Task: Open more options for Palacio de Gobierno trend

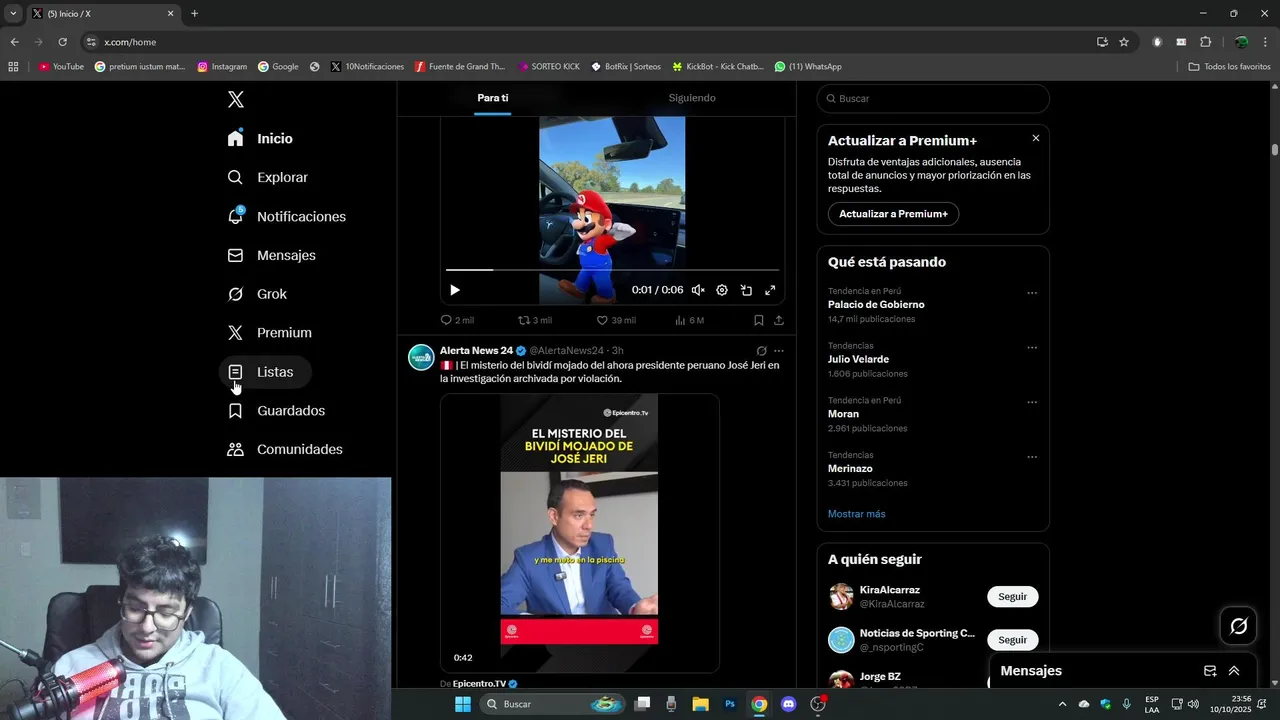Action: [x=1032, y=293]
